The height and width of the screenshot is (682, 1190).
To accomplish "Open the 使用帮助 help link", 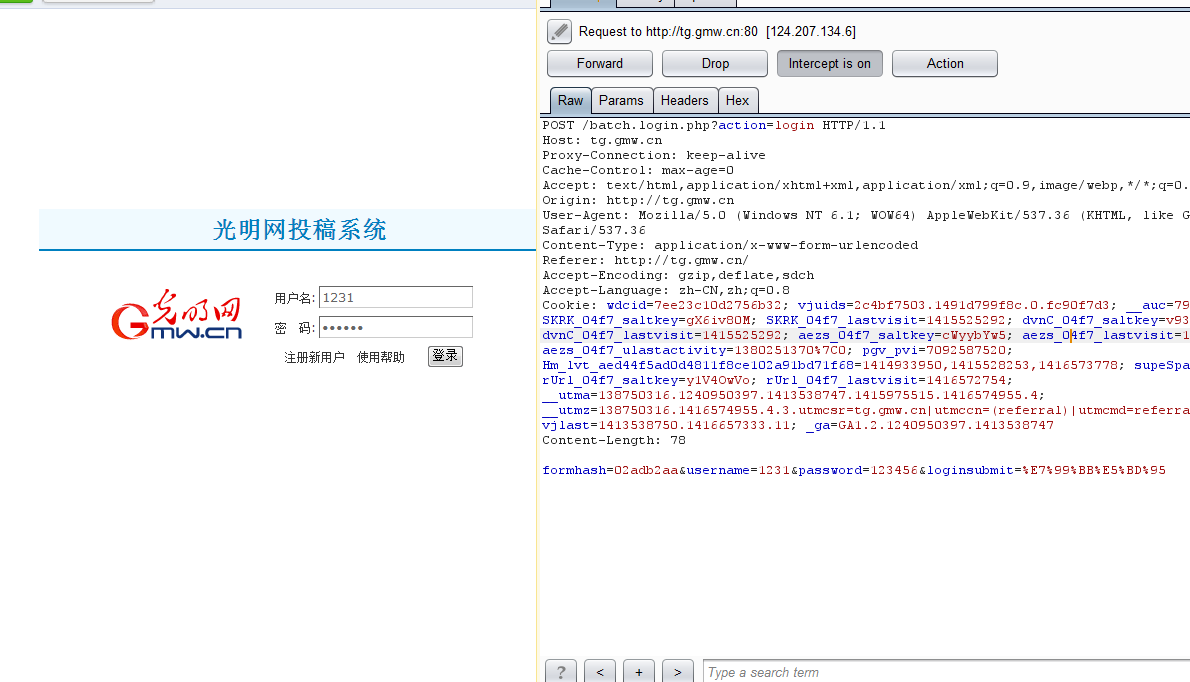I will click(x=381, y=357).
